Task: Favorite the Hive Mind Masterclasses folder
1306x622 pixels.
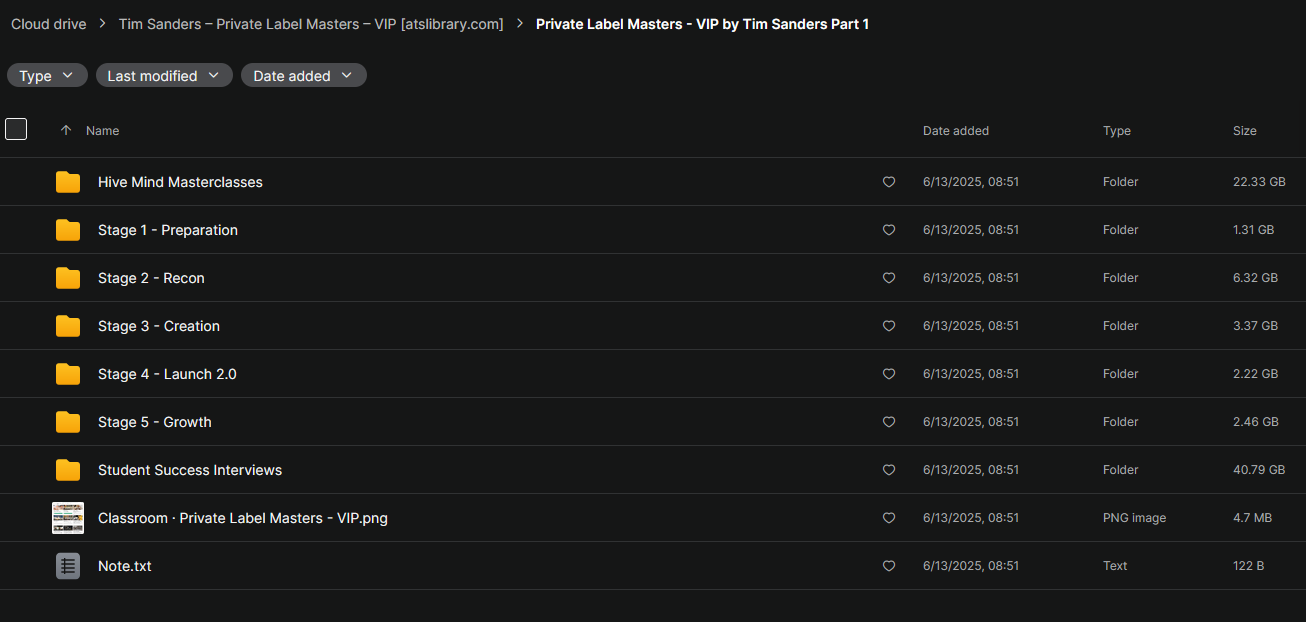Action: [x=888, y=182]
